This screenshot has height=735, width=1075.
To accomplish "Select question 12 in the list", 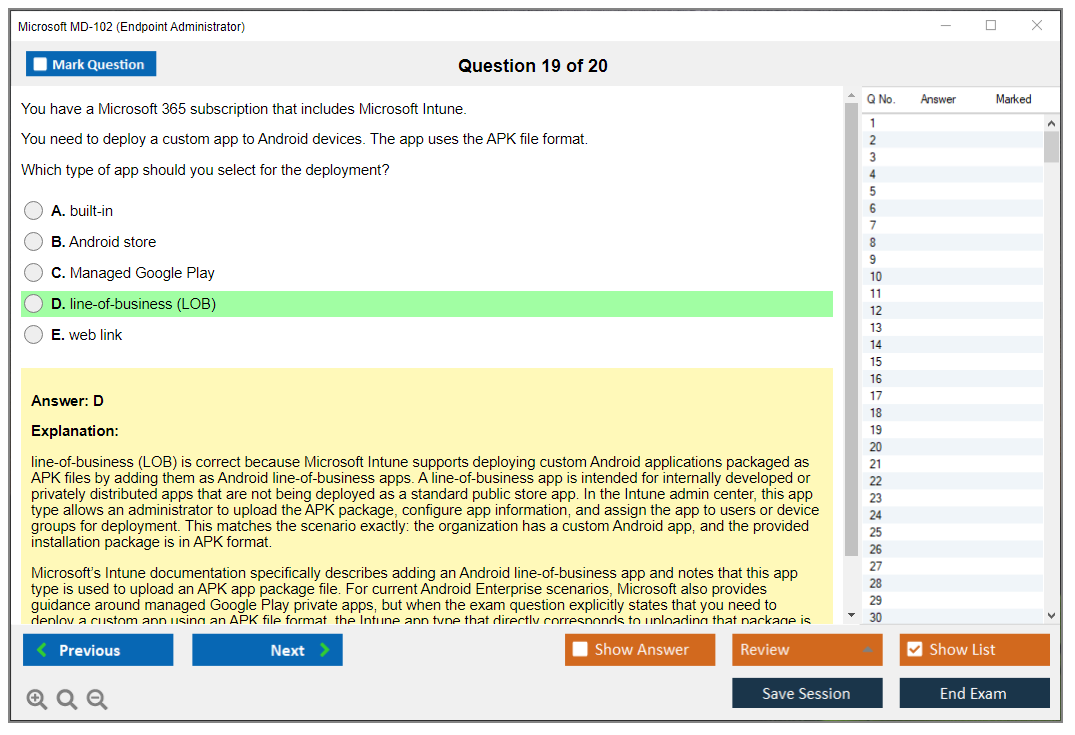I will click(953, 311).
